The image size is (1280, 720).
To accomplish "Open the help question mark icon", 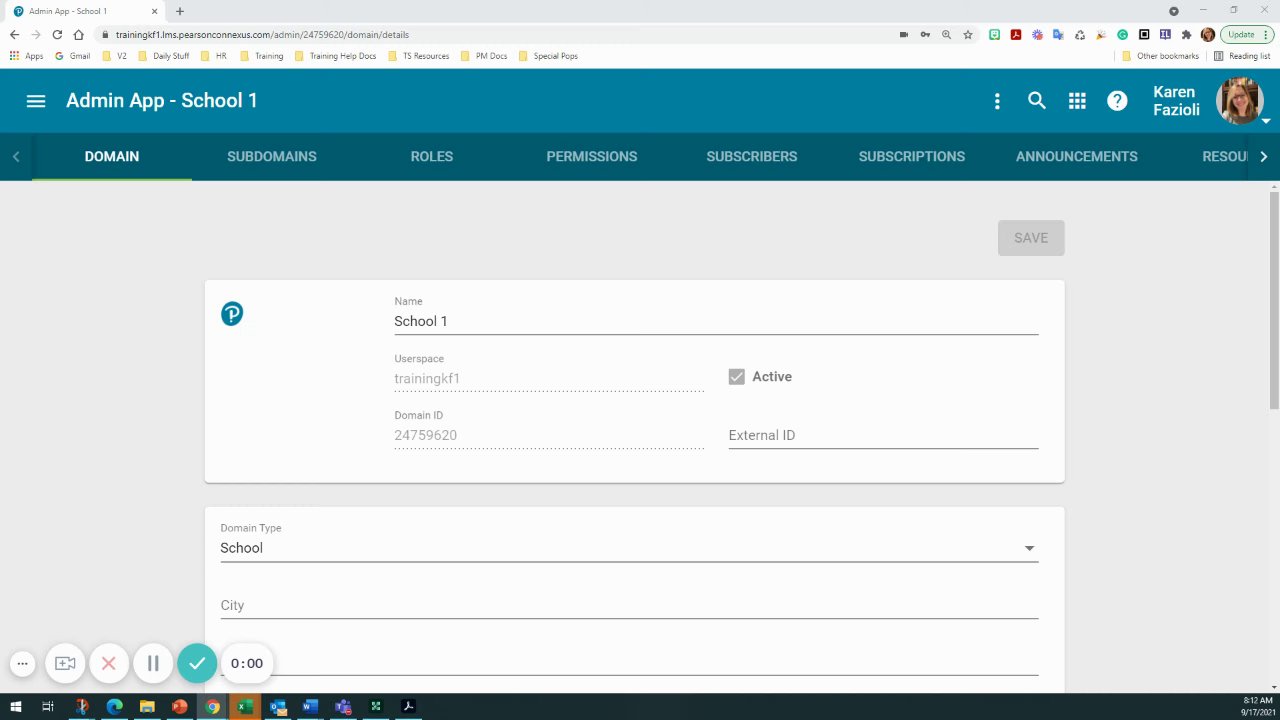I will pos(1117,101).
